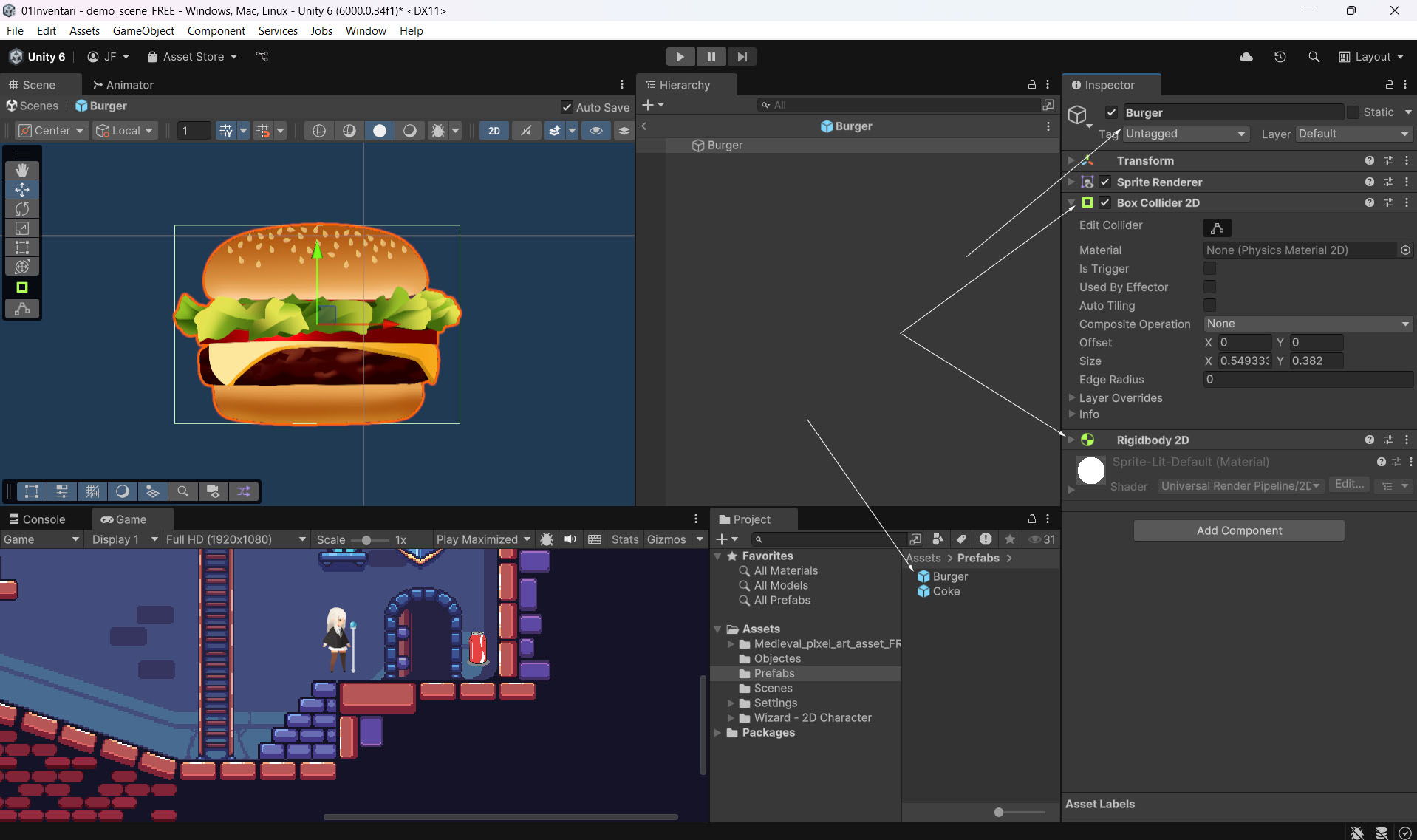Open the Layer dropdown in Inspector
Screen dimensions: 1417x840
click(x=1353, y=134)
